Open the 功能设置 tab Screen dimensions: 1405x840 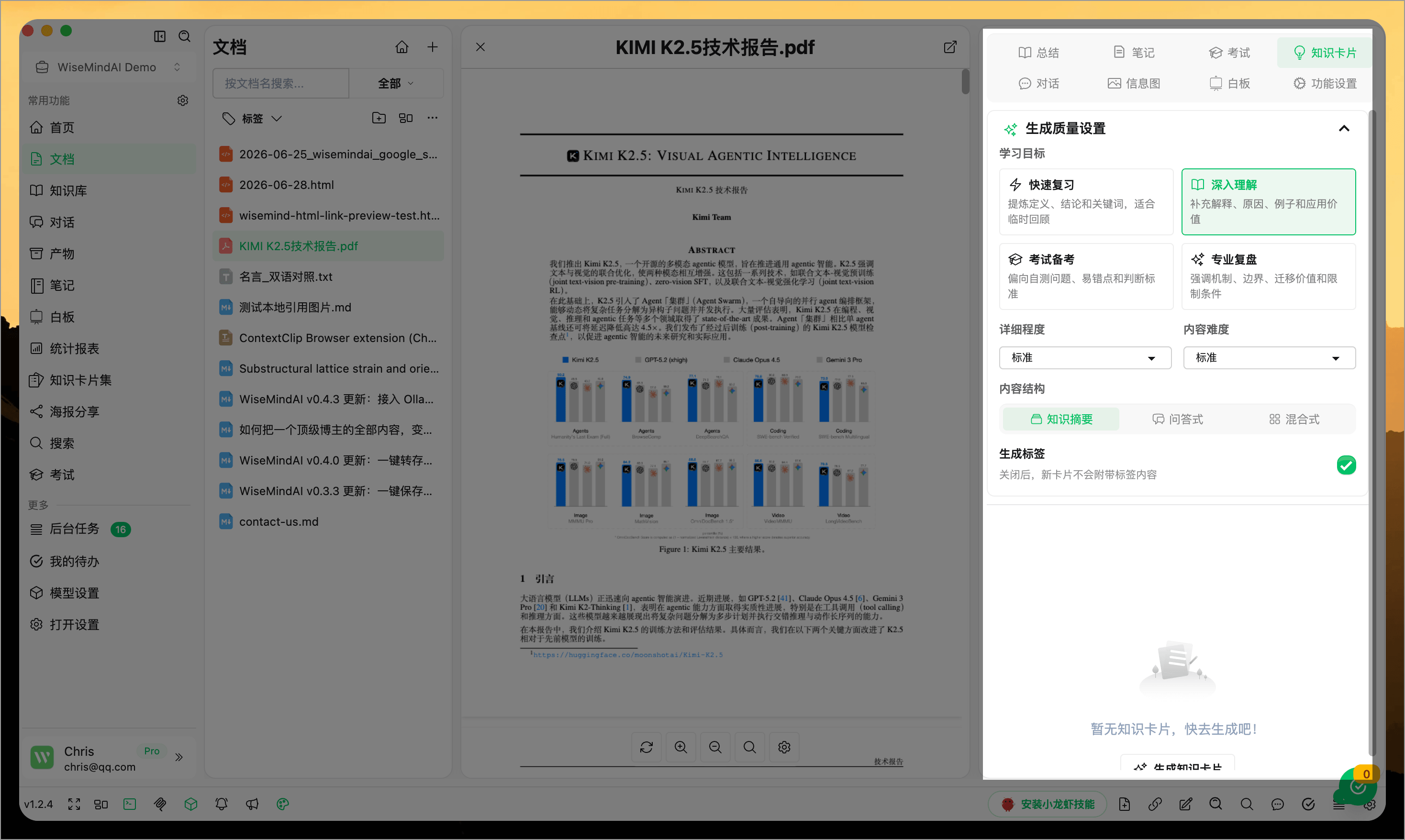(x=1325, y=84)
